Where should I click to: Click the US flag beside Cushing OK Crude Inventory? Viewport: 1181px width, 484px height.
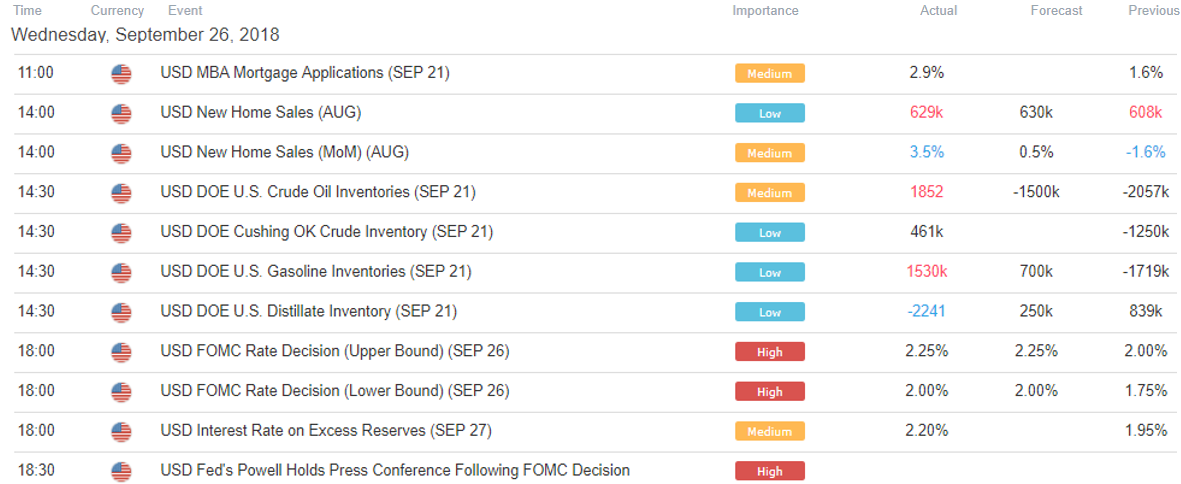(x=121, y=233)
